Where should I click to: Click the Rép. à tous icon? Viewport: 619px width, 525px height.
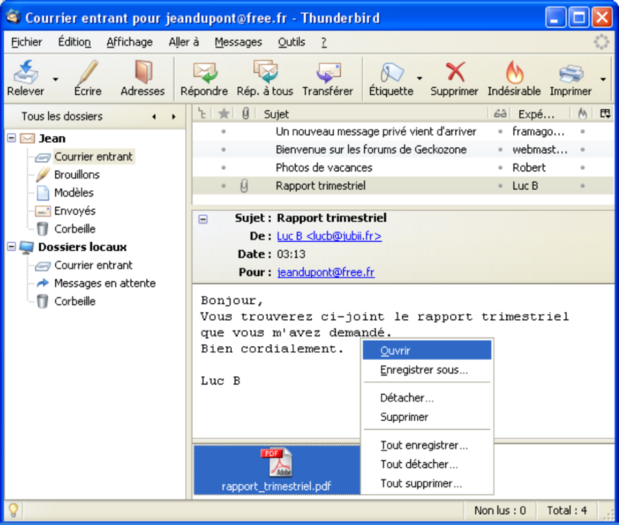(x=265, y=74)
